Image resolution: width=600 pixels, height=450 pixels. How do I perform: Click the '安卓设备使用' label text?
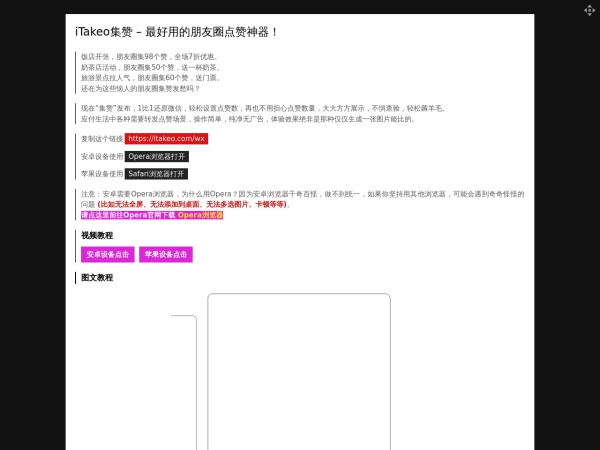(102, 157)
